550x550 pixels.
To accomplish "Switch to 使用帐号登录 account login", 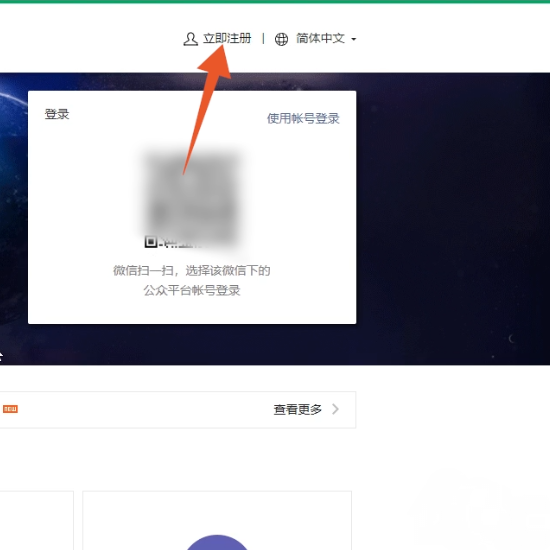I will [303, 119].
